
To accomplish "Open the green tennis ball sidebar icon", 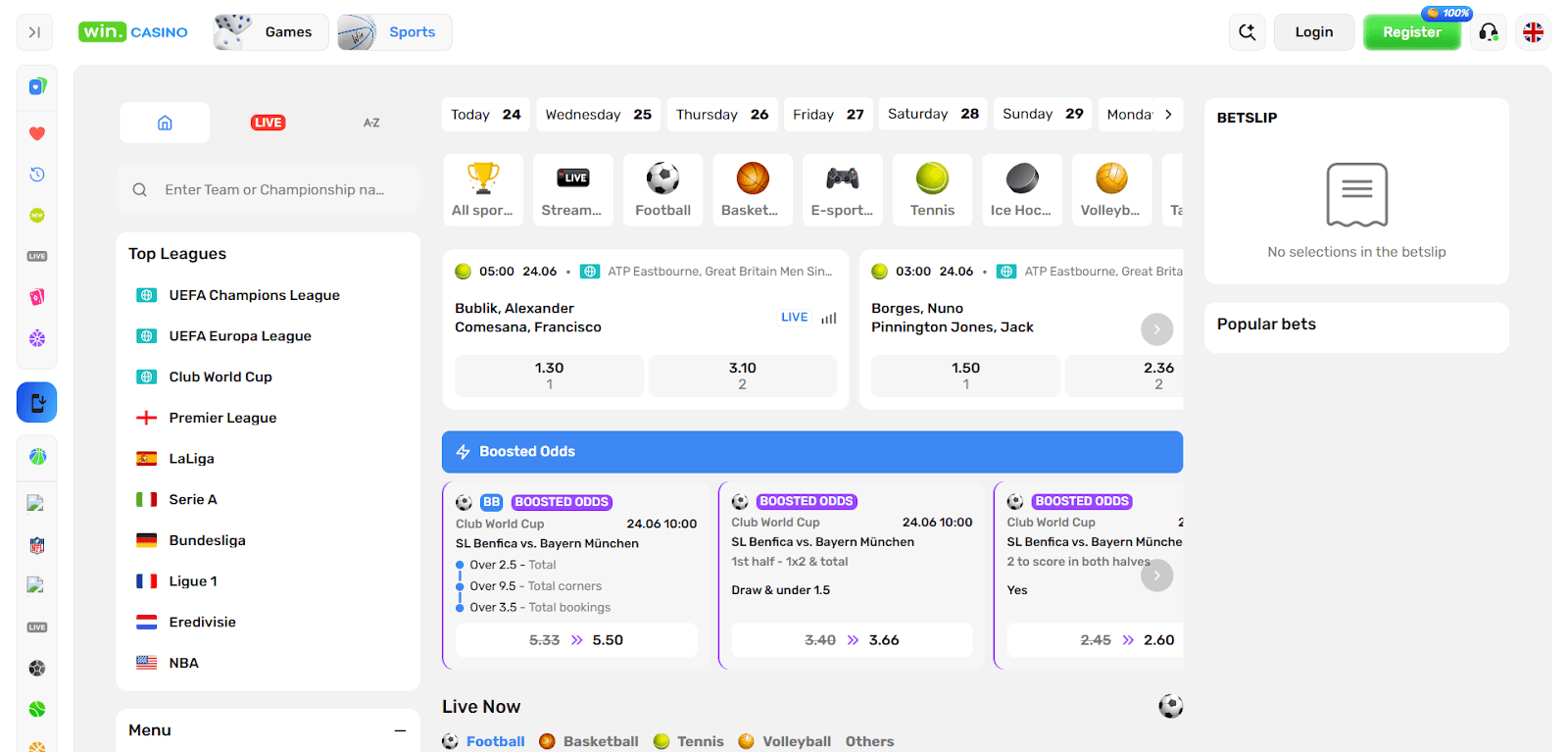I will coord(37,709).
